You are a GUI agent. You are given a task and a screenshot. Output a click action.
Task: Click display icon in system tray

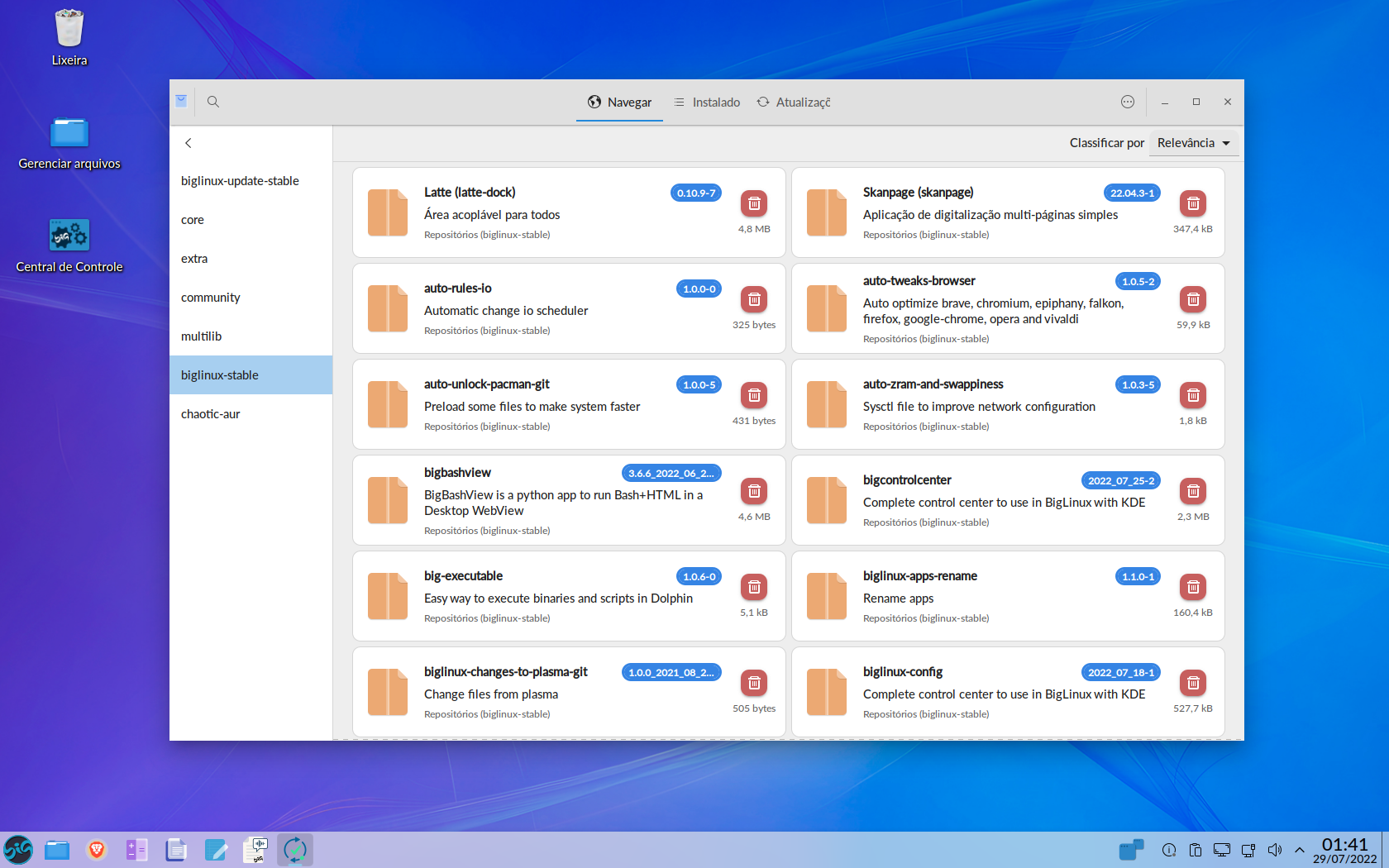point(1222,850)
